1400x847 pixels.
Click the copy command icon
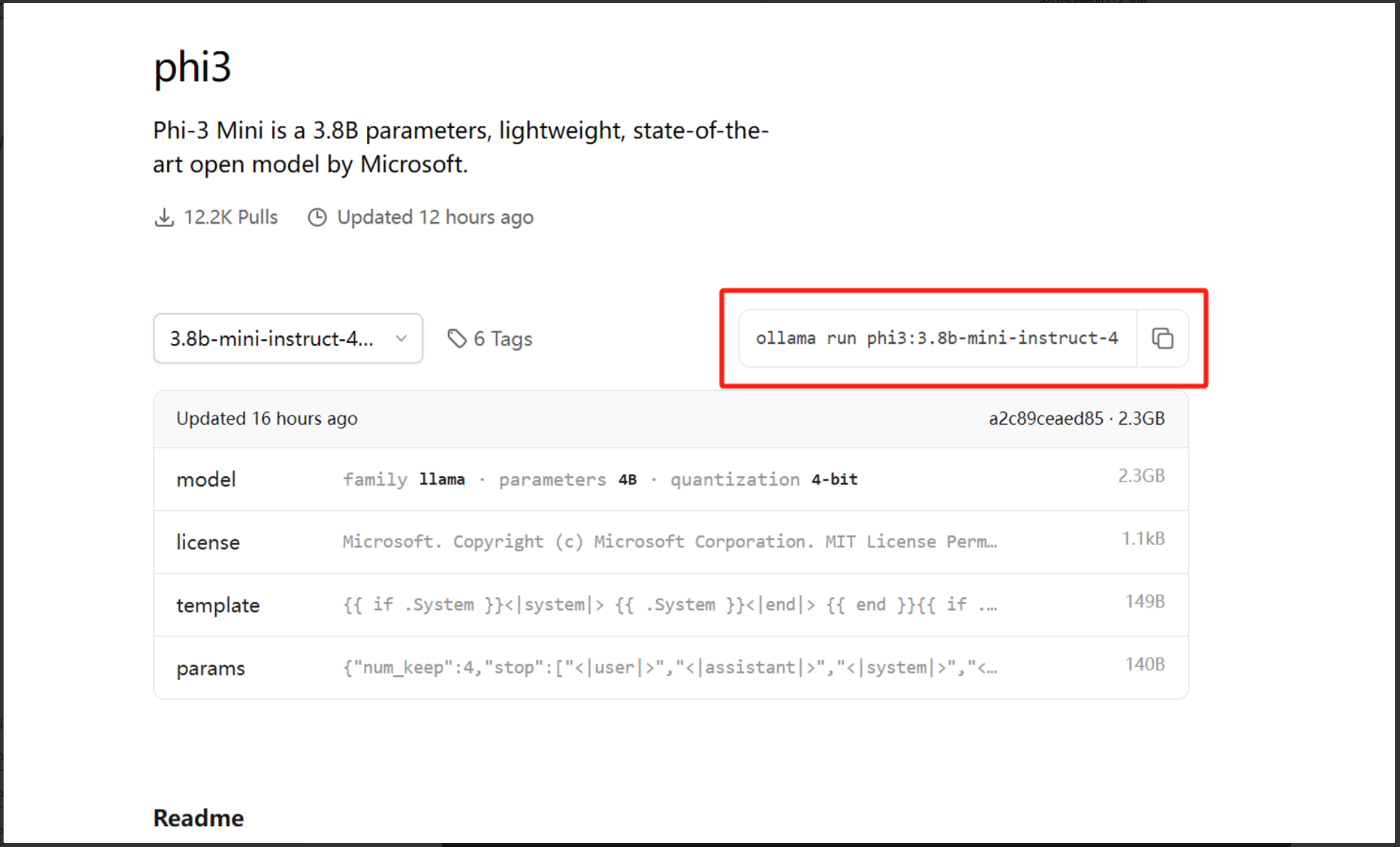(x=1162, y=338)
